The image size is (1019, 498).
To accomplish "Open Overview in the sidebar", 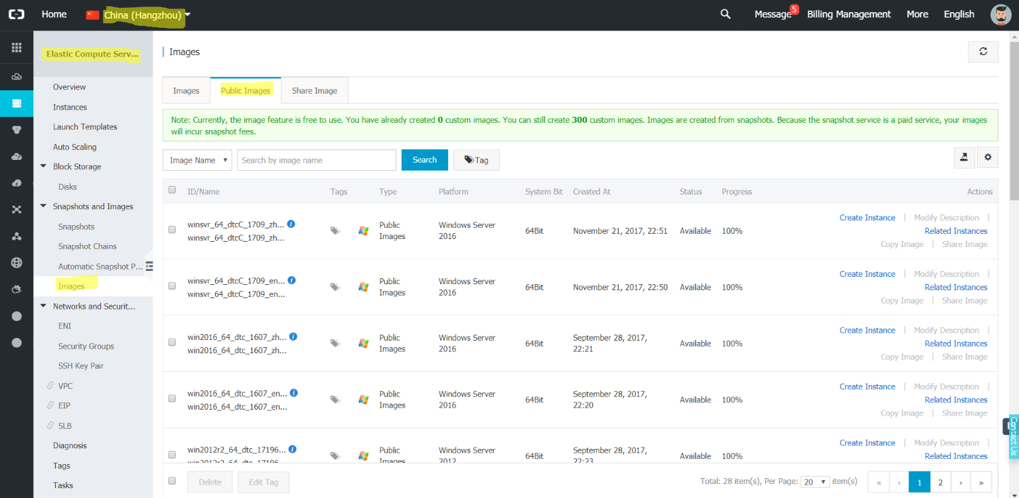I will [x=69, y=86].
